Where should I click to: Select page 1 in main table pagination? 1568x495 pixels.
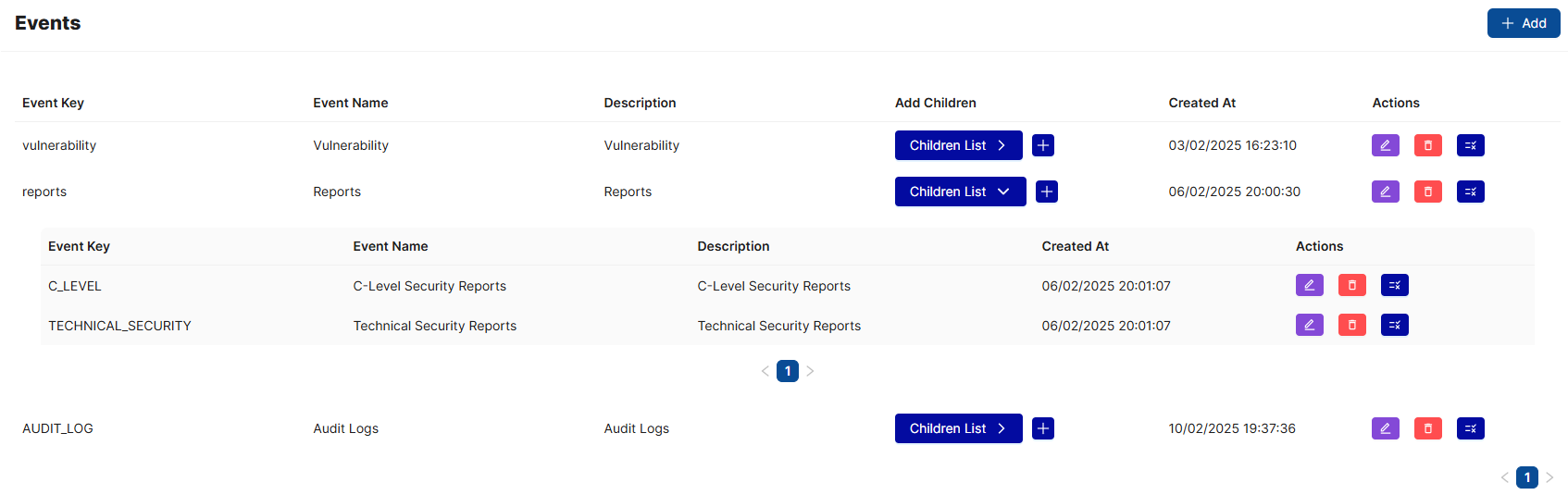pos(1527,477)
